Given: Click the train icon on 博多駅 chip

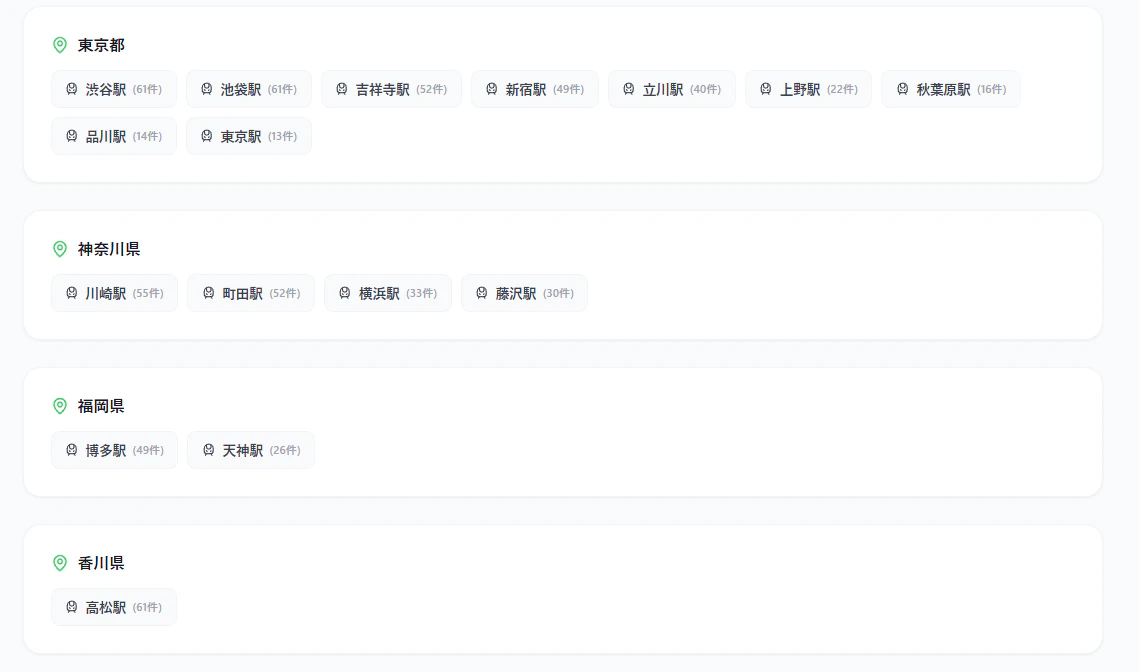Looking at the screenshot, I should 72,450.
